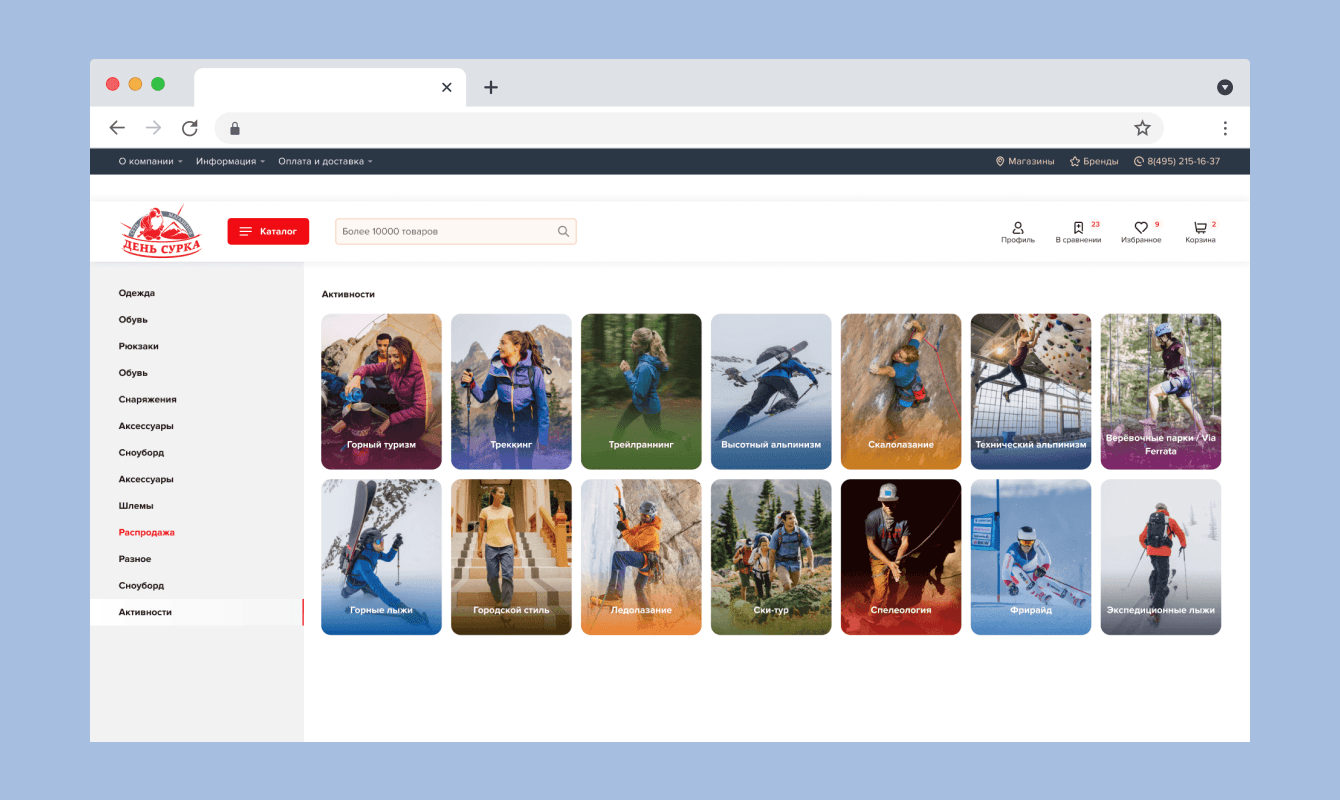Select Снаряжение in the sidebar
The image size is (1340, 800).
(148, 399)
